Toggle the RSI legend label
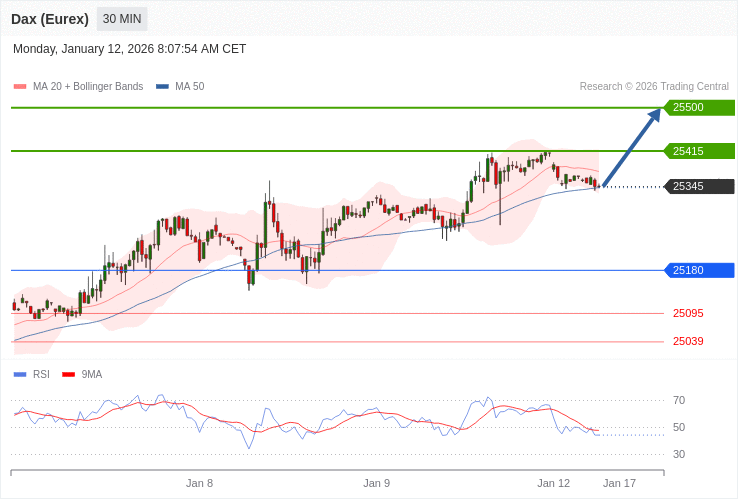The width and height of the screenshot is (738, 500). [x=41, y=375]
